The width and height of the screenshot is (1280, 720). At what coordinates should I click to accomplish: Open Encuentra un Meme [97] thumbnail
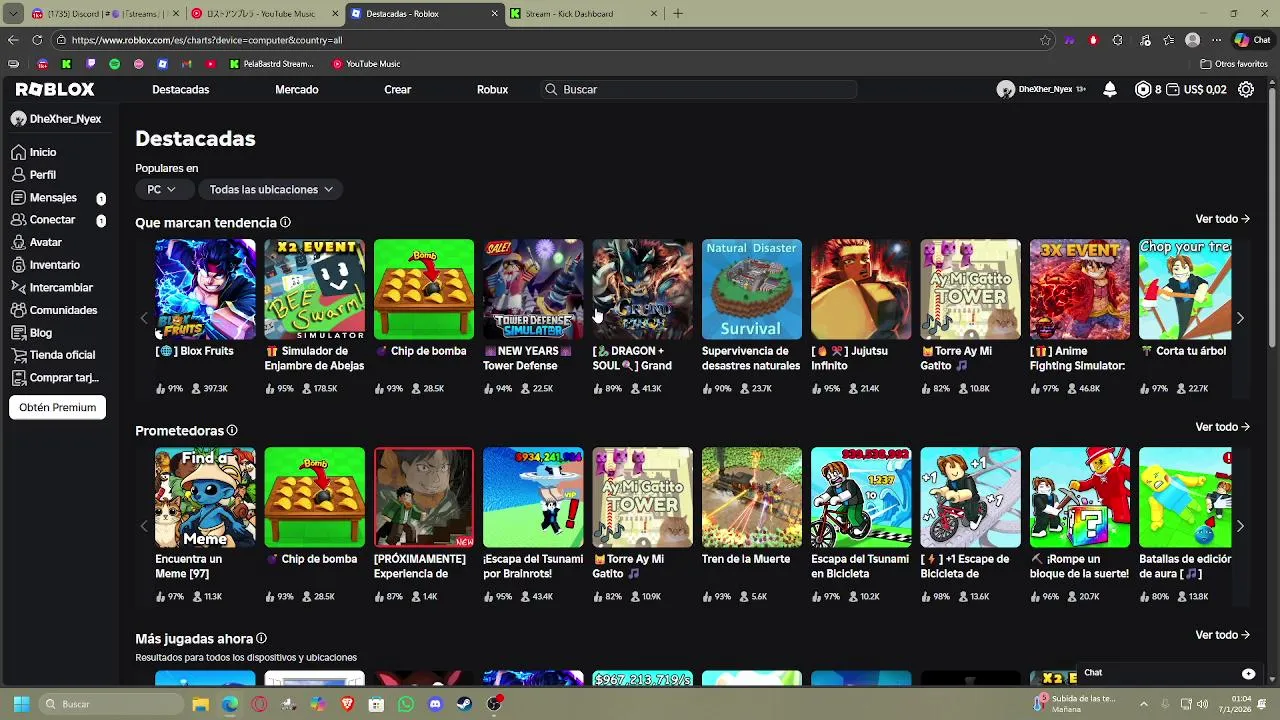[x=205, y=497]
